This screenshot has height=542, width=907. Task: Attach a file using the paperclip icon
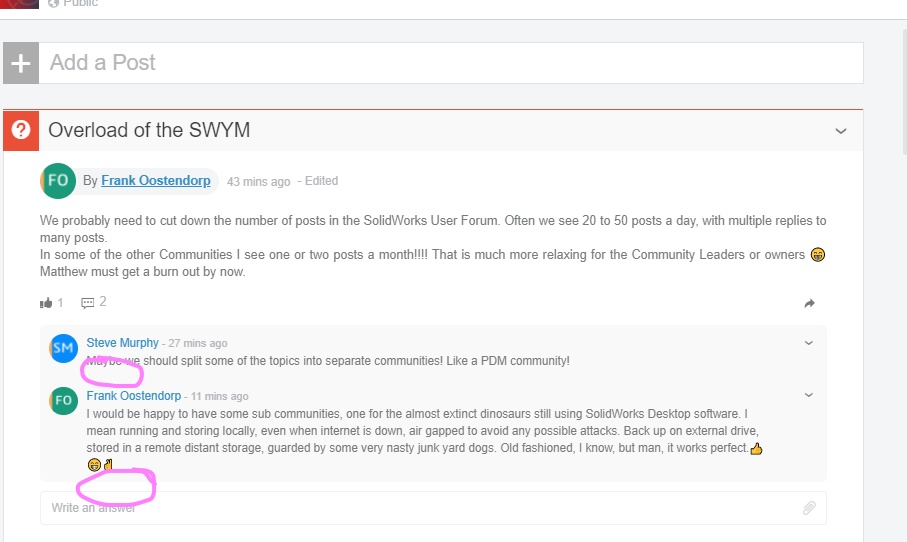[809, 508]
